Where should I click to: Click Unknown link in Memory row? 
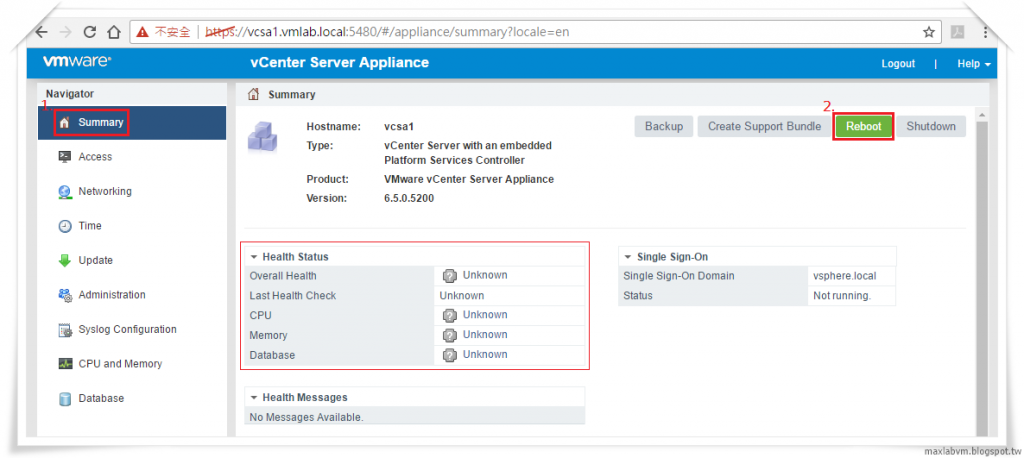click(485, 335)
